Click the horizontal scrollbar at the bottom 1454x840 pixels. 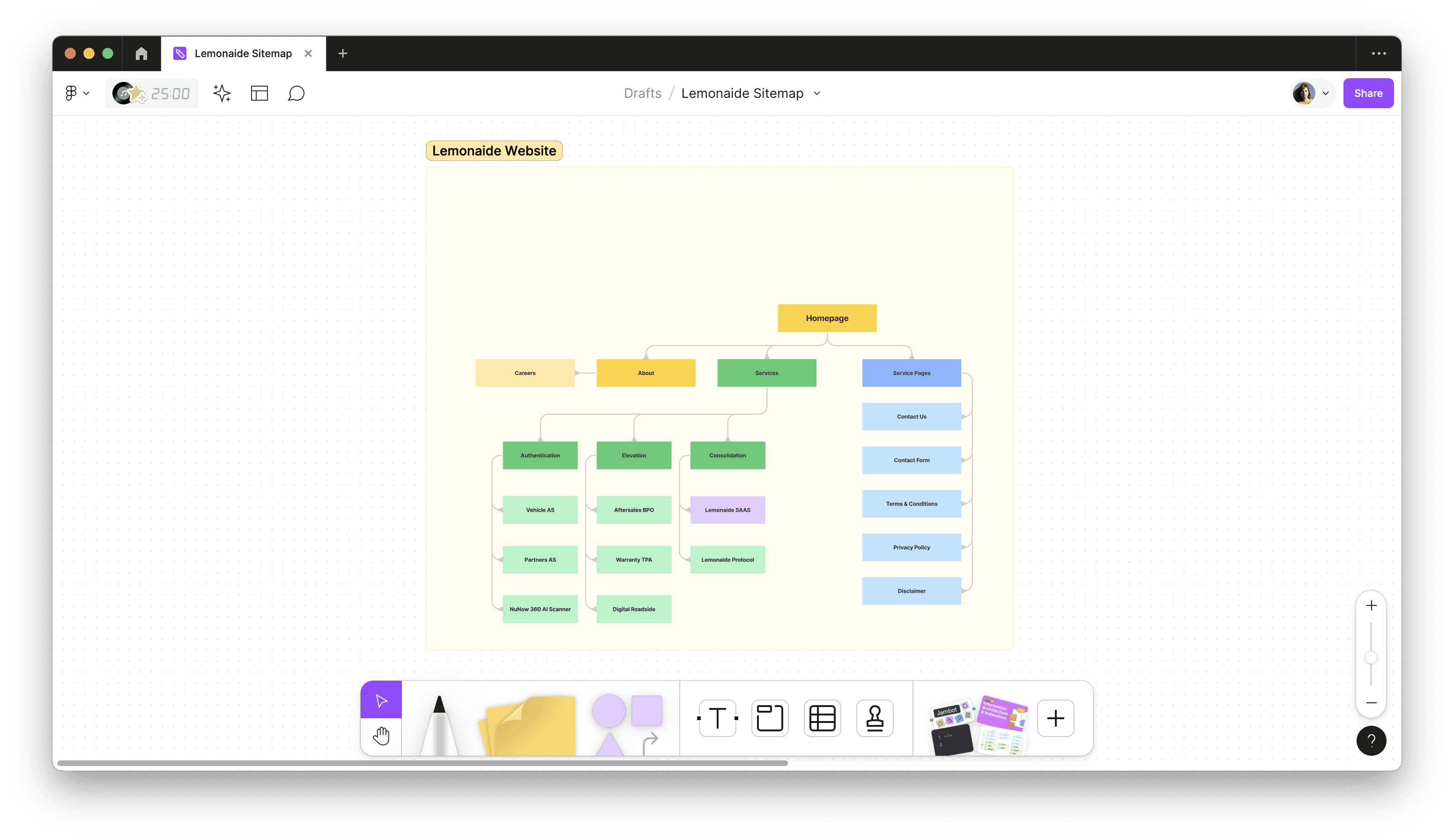coord(423,763)
